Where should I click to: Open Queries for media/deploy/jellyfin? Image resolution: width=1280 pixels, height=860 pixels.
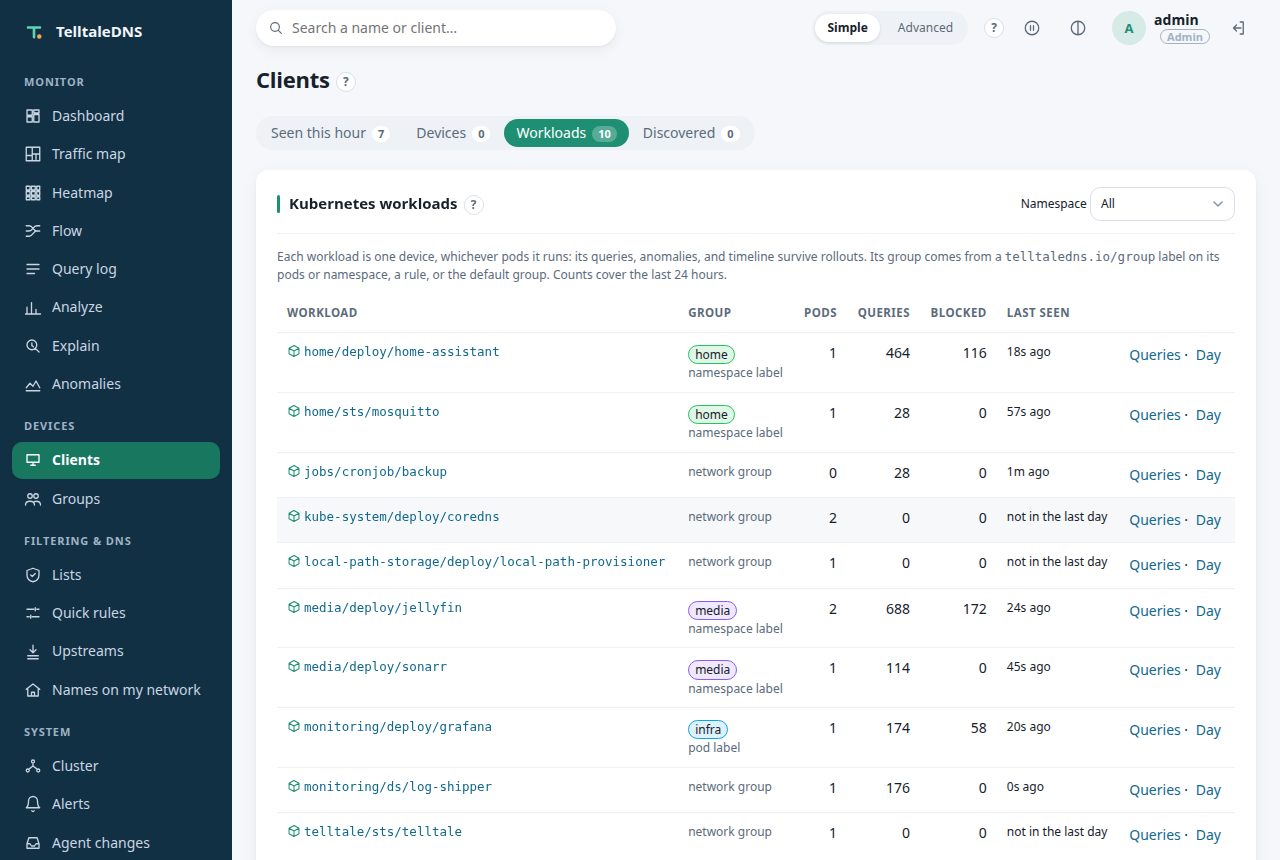pos(1155,611)
